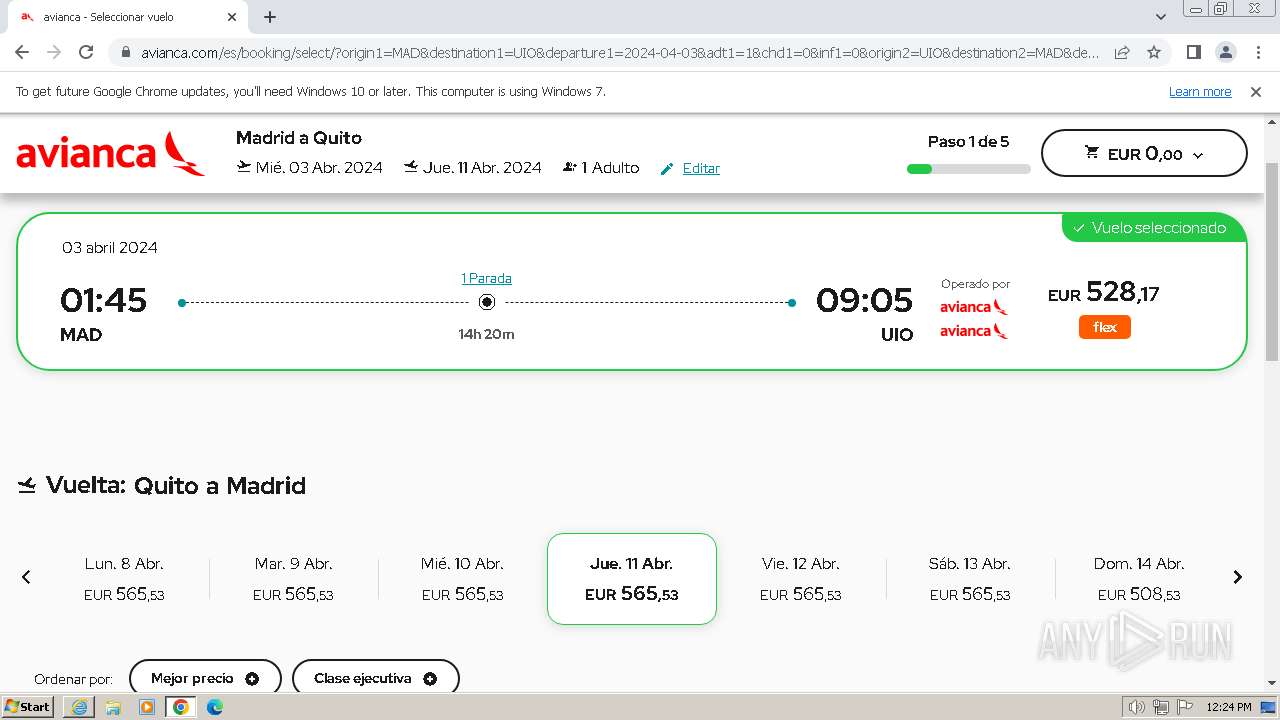The width and height of the screenshot is (1280, 720).
Task: Click the network tray icon
Action: point(1161,707)
